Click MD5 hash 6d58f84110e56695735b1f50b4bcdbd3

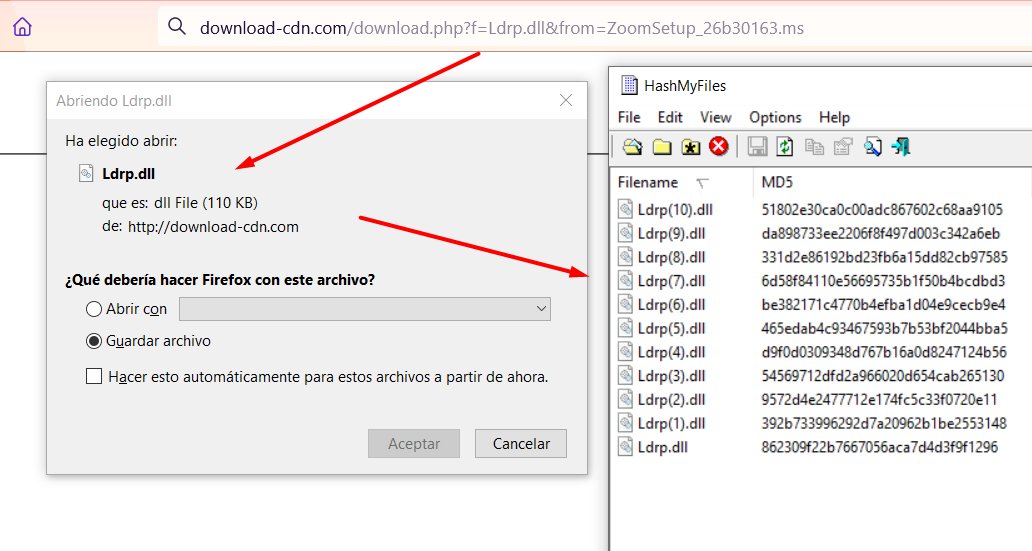[883, 280]
